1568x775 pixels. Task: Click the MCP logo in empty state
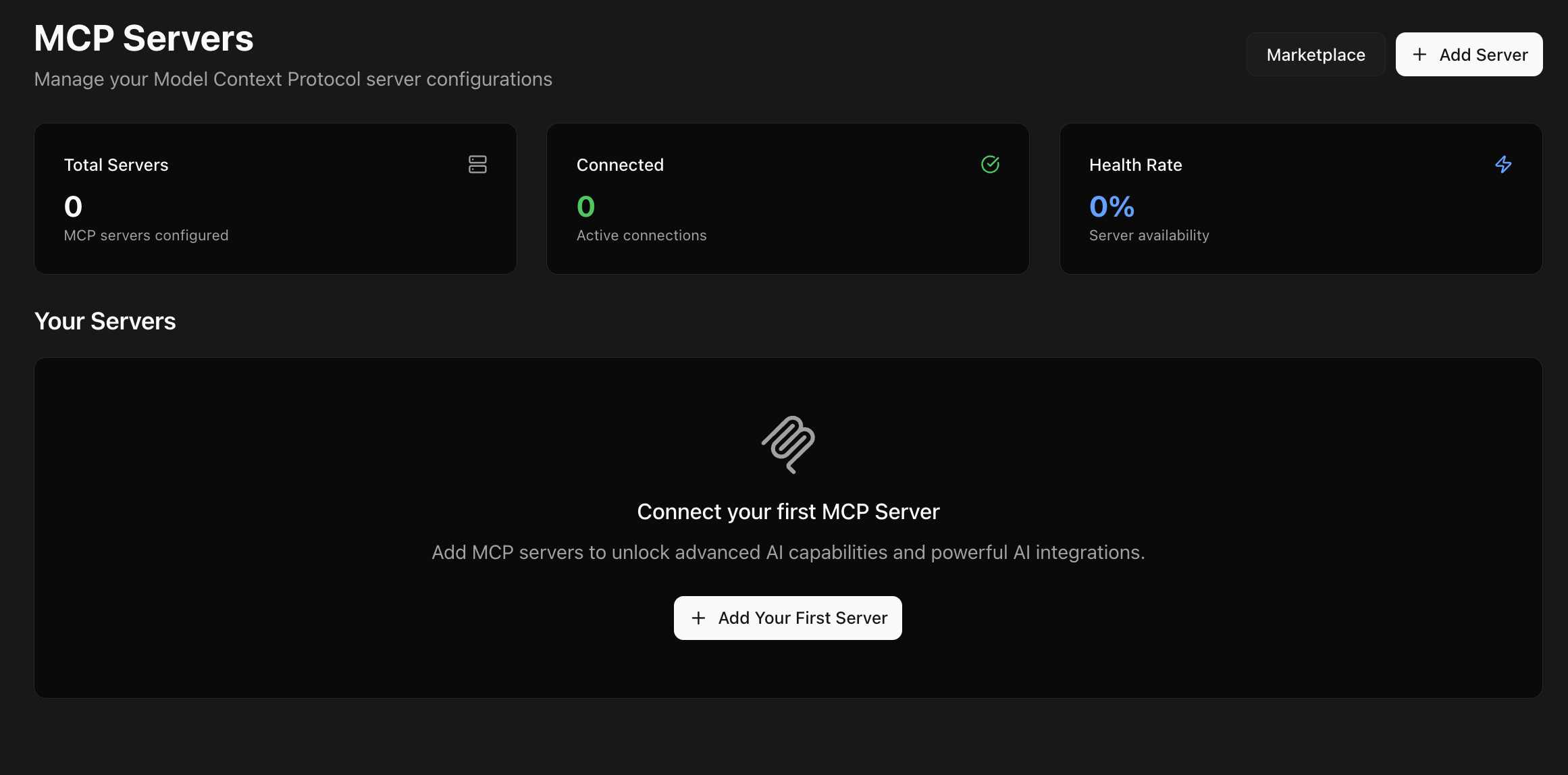pyautogui.click(x=788, y=444)
